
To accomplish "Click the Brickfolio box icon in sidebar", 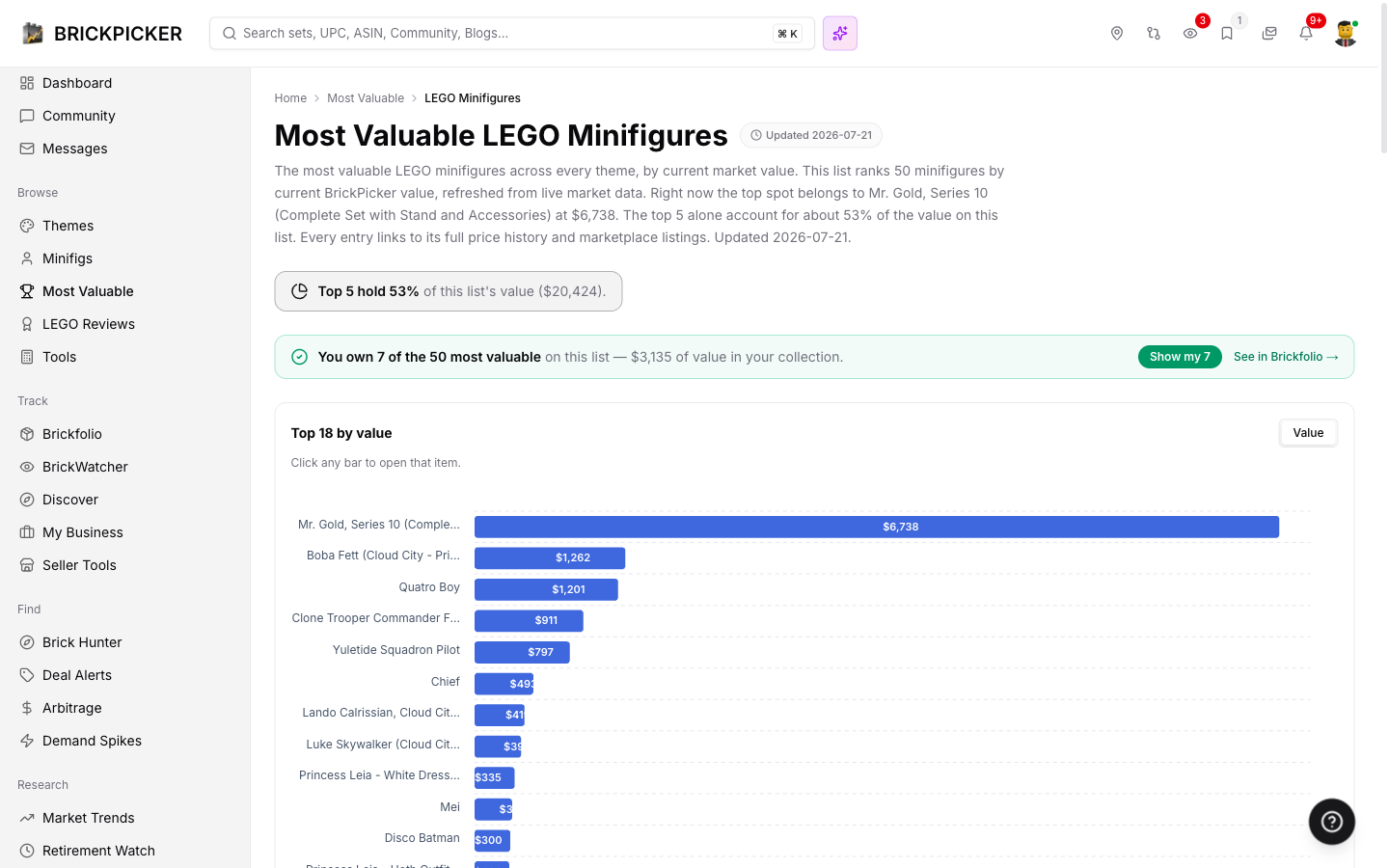I will (x=27, y=434).
